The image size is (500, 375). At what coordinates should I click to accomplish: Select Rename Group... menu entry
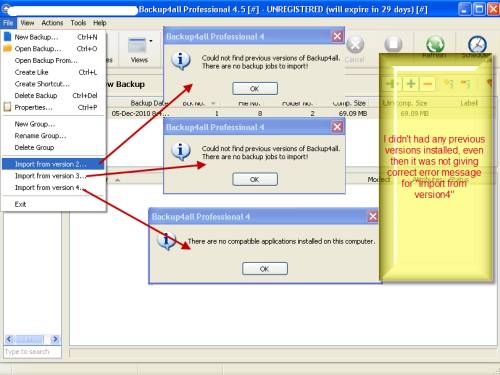click(x=54, y=136)
